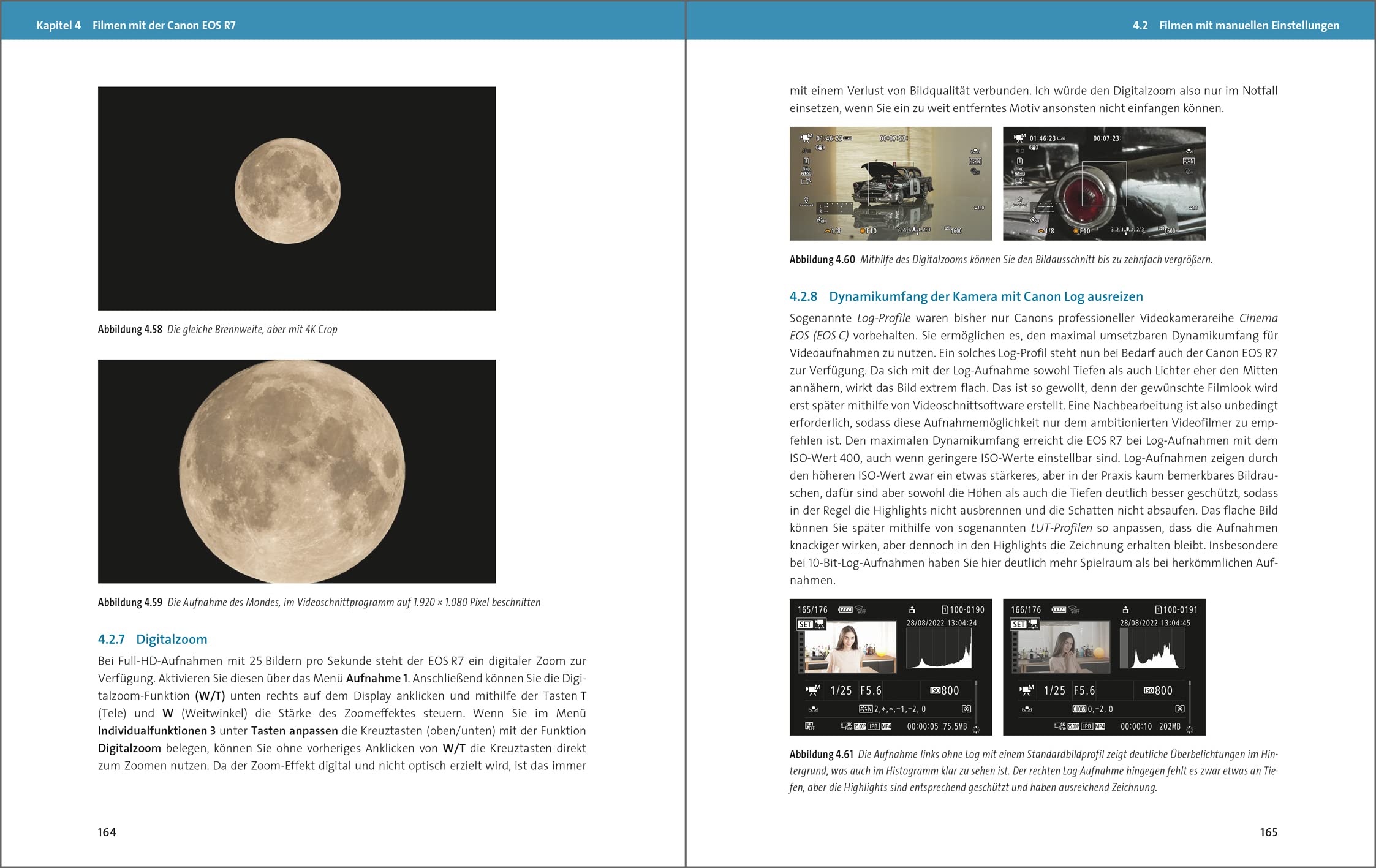The width and height of the screenshot is (1376, 868).
Task: Click page number 165
Action: click(1269, 832)
